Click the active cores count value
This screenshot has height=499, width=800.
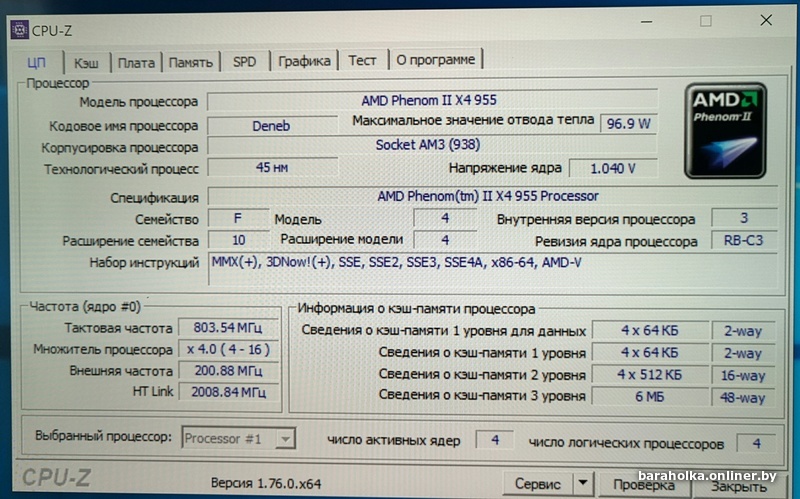[494, 440]
